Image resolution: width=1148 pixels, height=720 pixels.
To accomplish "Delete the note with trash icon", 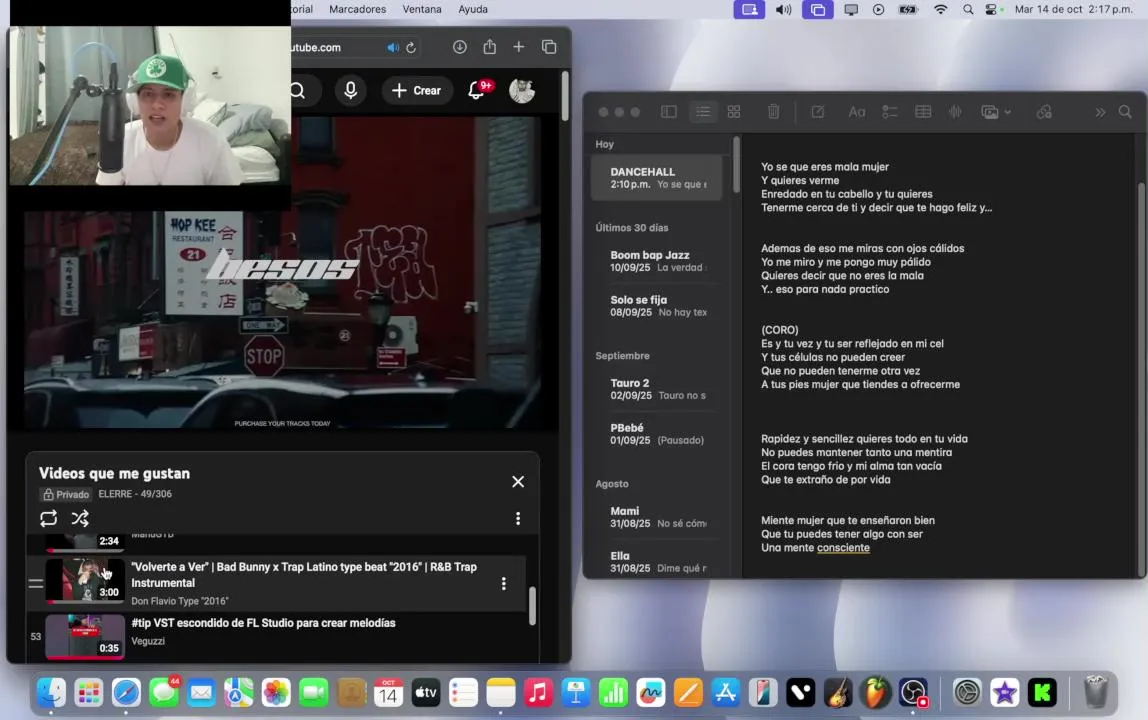I will coord(773,112).
